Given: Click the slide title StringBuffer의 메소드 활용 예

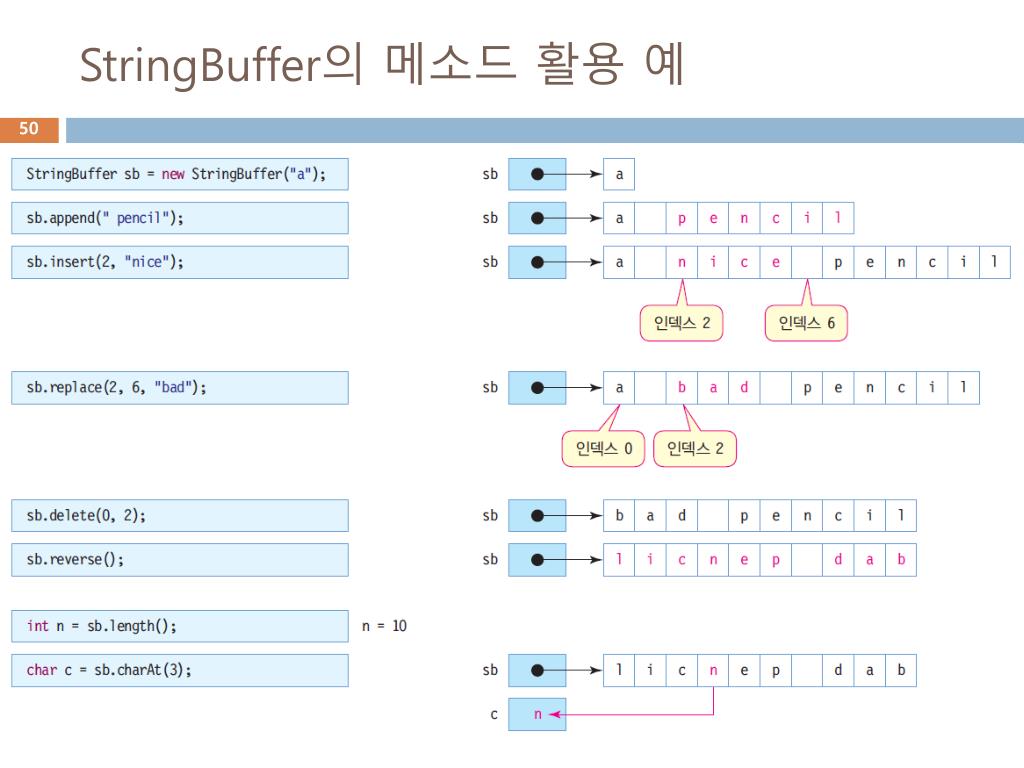Looking at the screenshot, I should point(381,65).
